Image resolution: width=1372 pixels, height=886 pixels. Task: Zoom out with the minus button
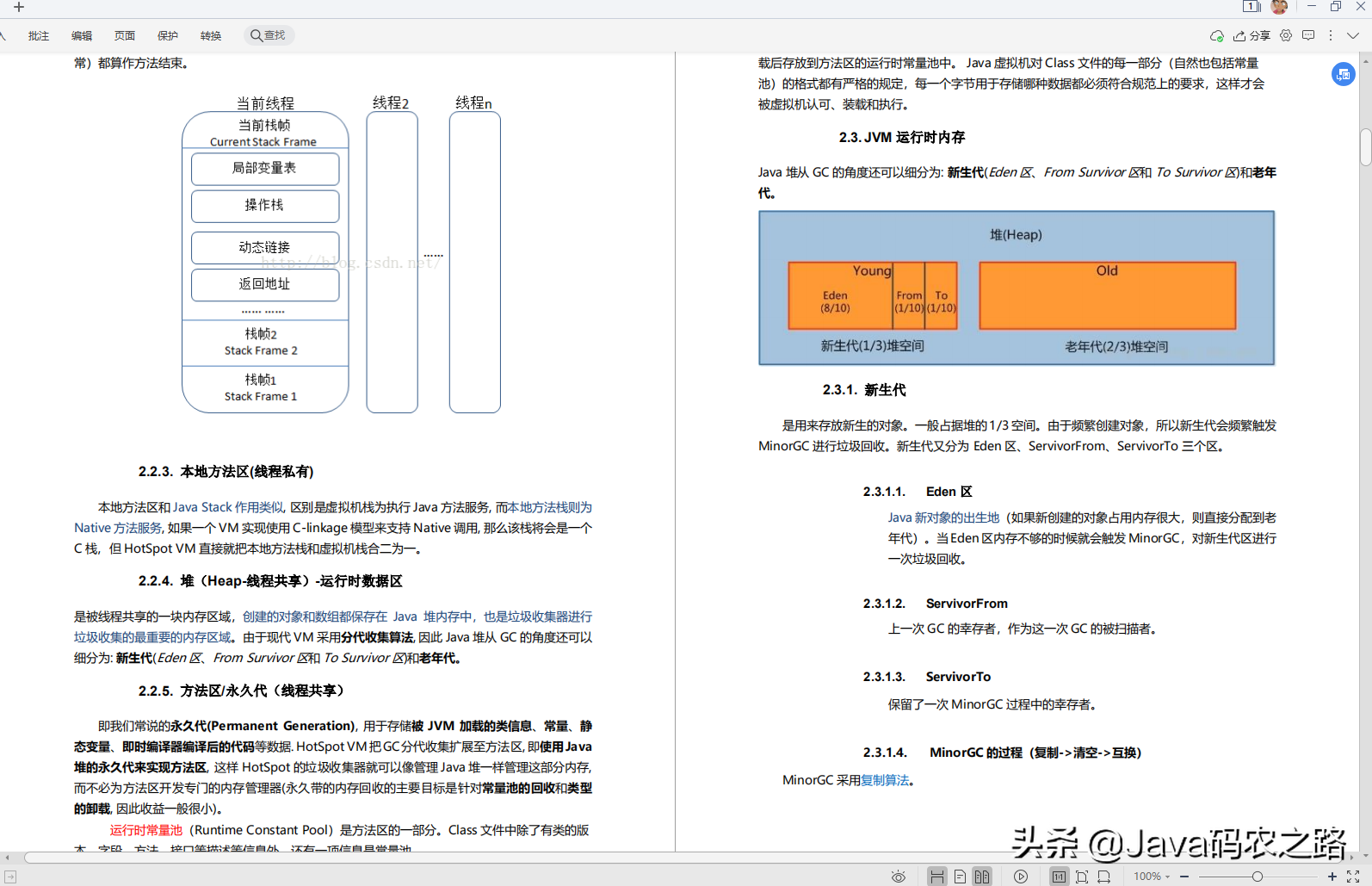[1184, 877]
